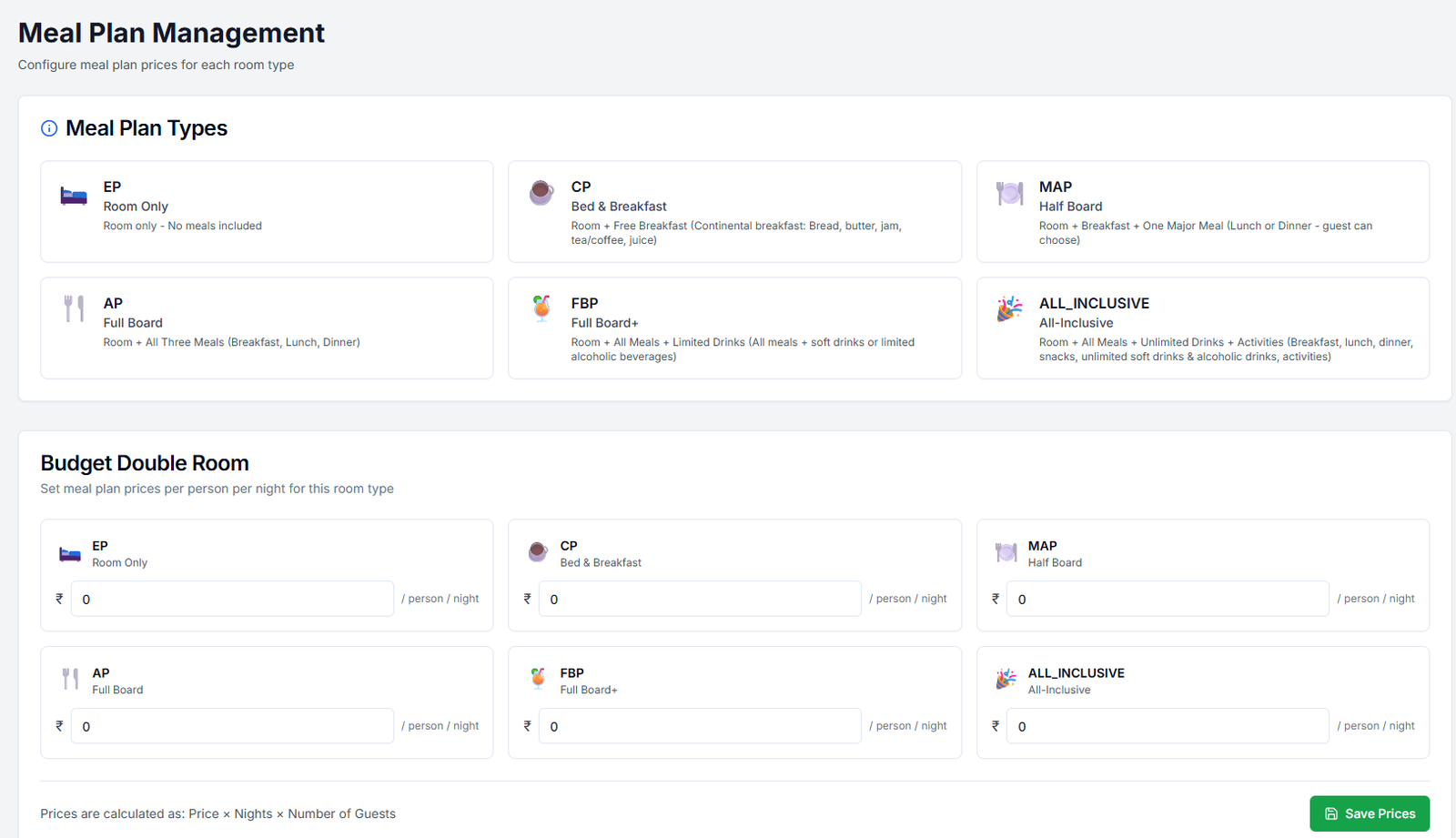The width and height of the screenshot is (1456, 838).
Task: Focus the EP Room Only price field
Action: click(232, 599)
